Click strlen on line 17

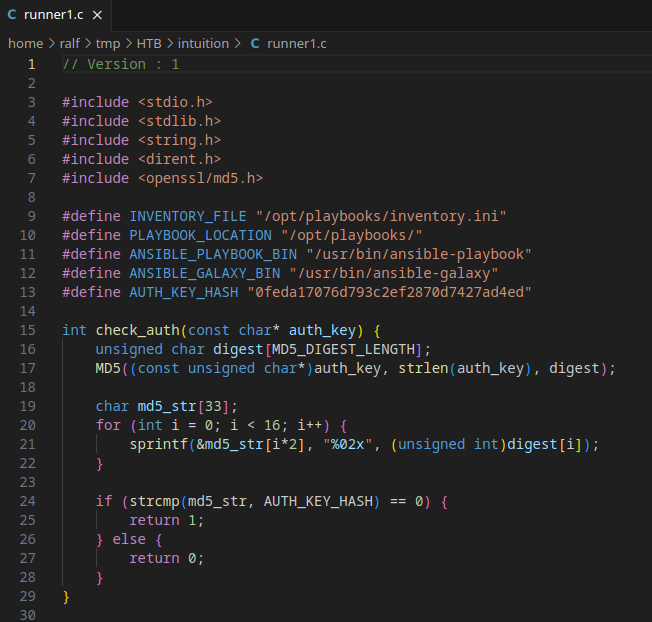click(x=423, y=368)
